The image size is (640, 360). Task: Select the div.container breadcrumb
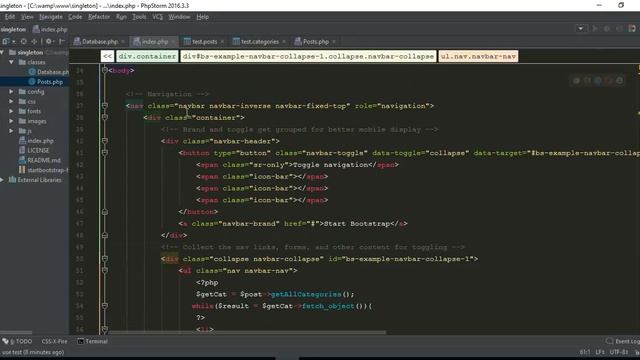pyautogui.click(x=147, y=56)
